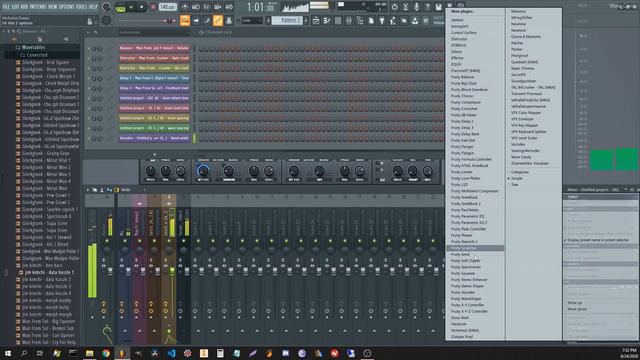Click Move up in the slot menu
Image resolution: width=640 pixels, height=360 pixels.
[x=575, y=303]
